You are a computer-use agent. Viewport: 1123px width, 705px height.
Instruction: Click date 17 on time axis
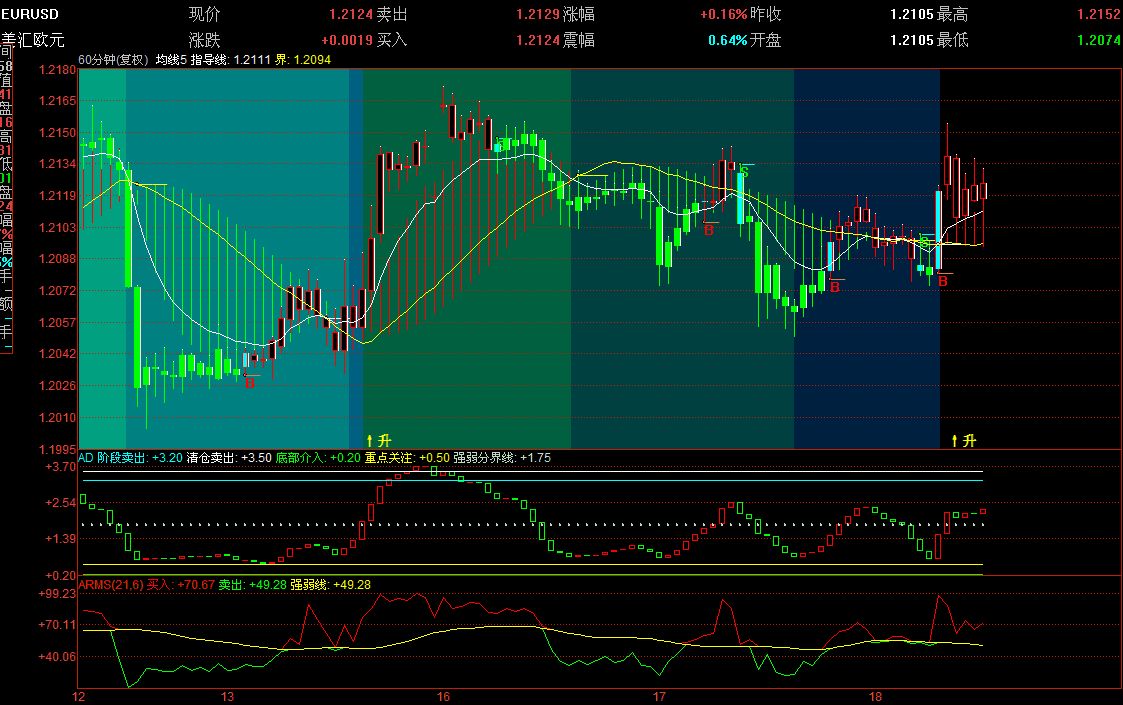pos(659,696)
